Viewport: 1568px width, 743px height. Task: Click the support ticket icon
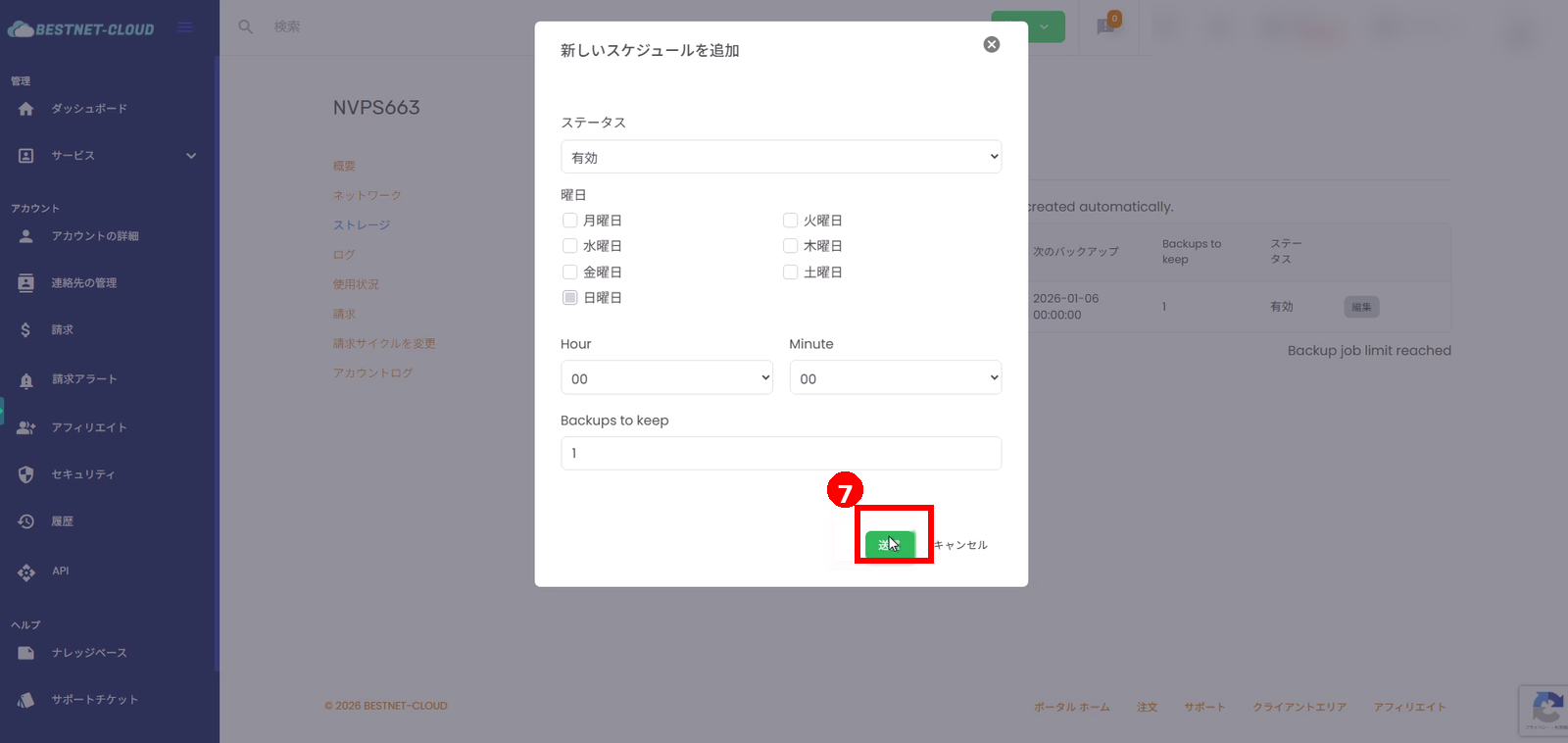point(26,700)
